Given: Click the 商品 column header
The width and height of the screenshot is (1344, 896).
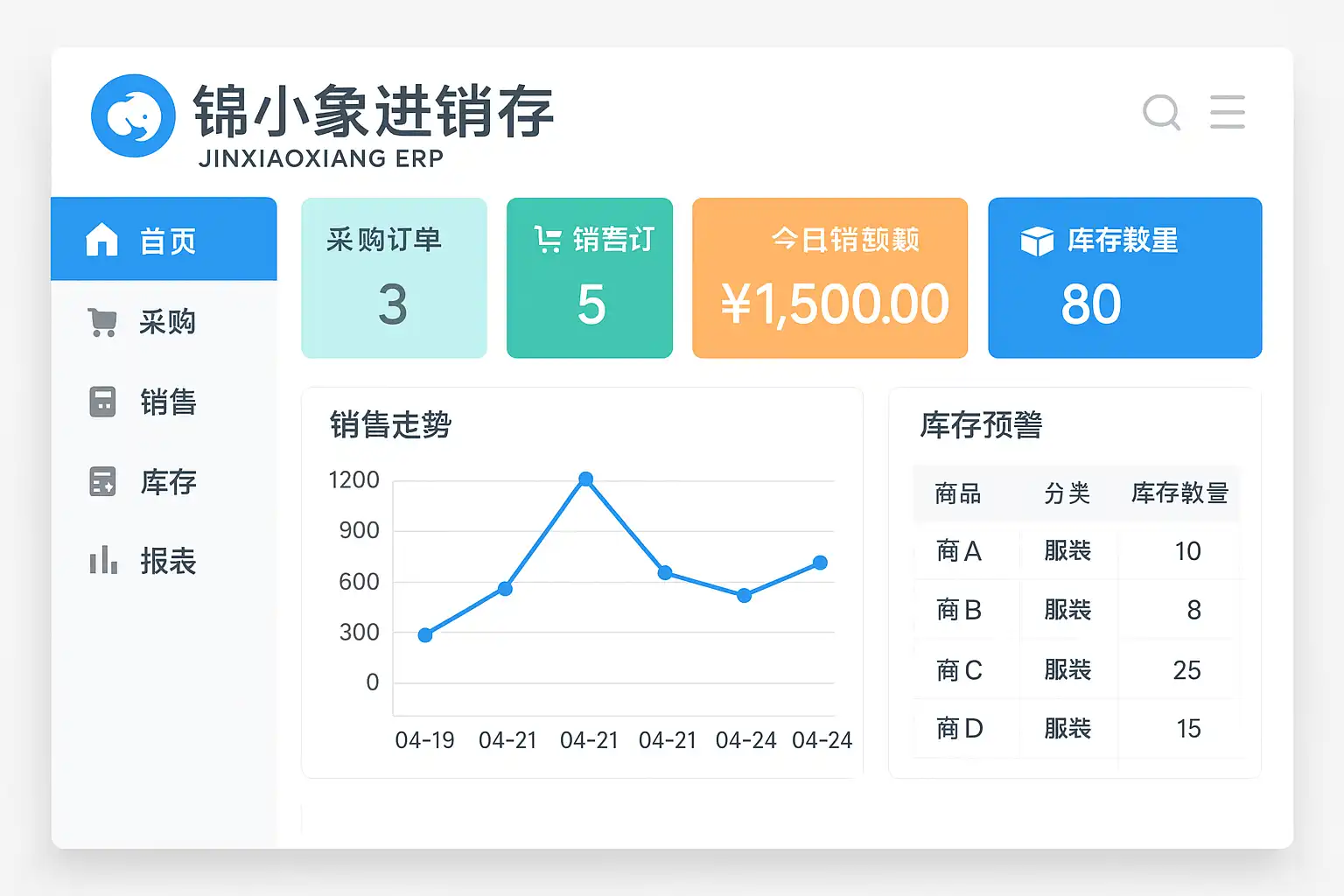Looking at the screenshot, I should click(x=957, y=493).
